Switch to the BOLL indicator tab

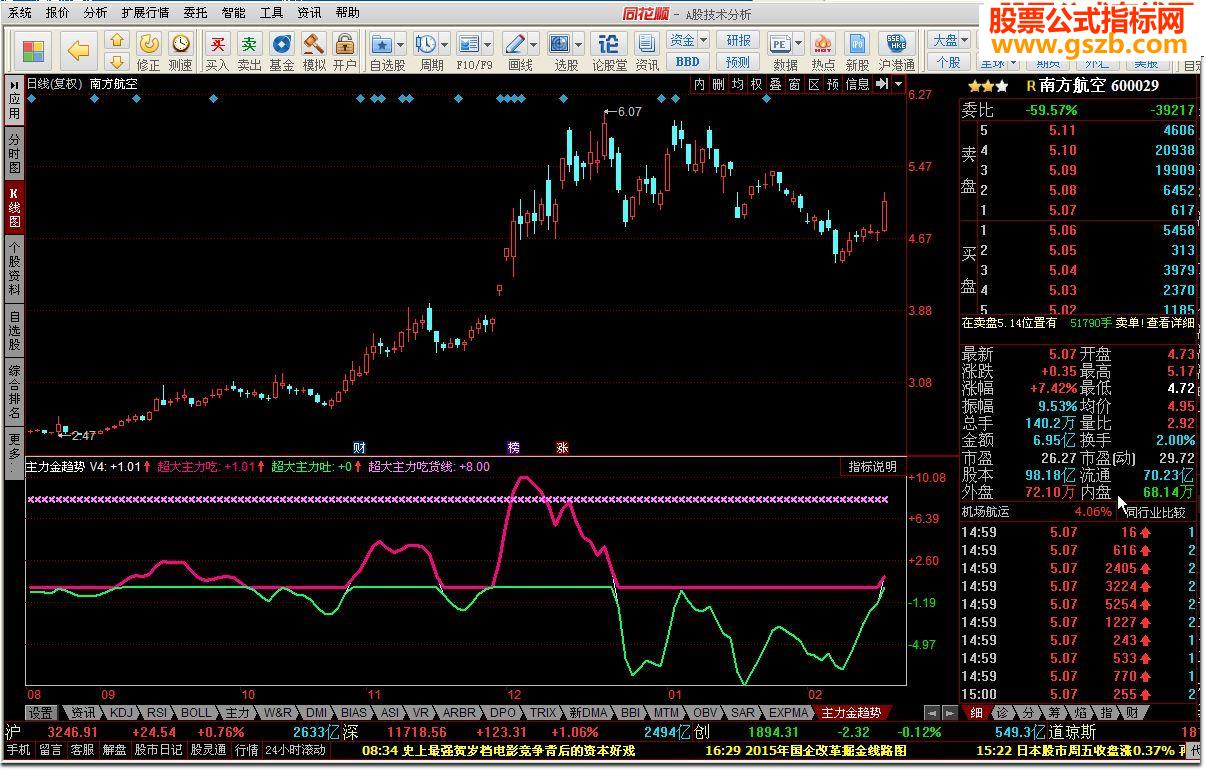(196, 713)
